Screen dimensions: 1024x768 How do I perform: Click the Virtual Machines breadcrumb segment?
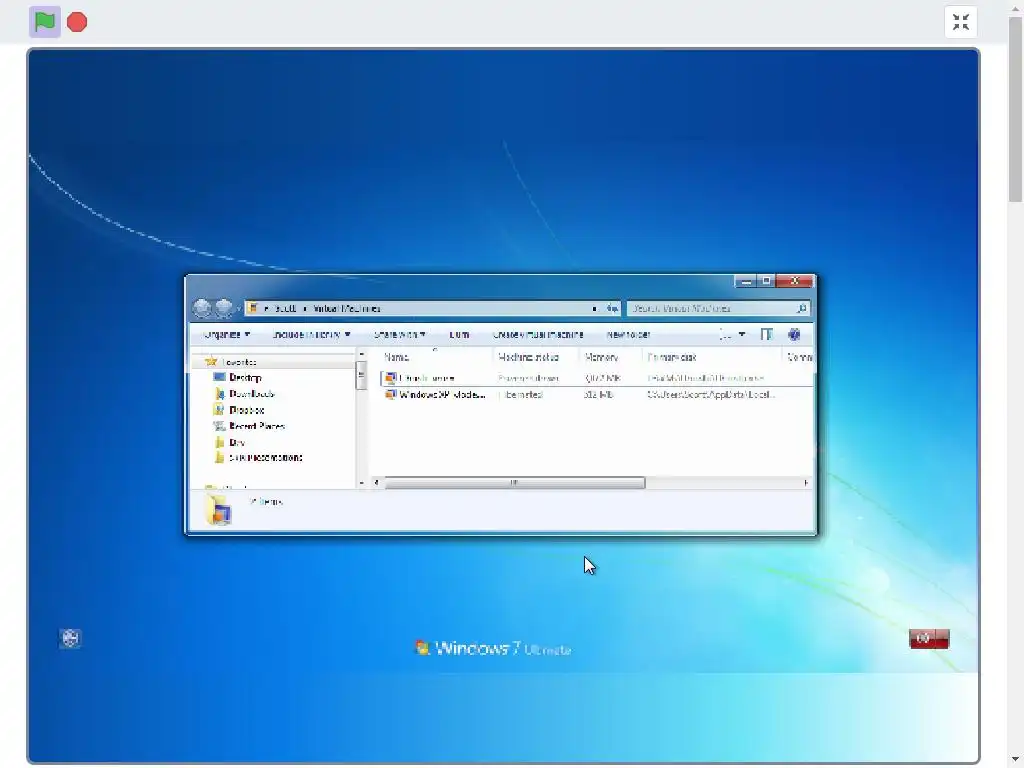click(347, 308)
